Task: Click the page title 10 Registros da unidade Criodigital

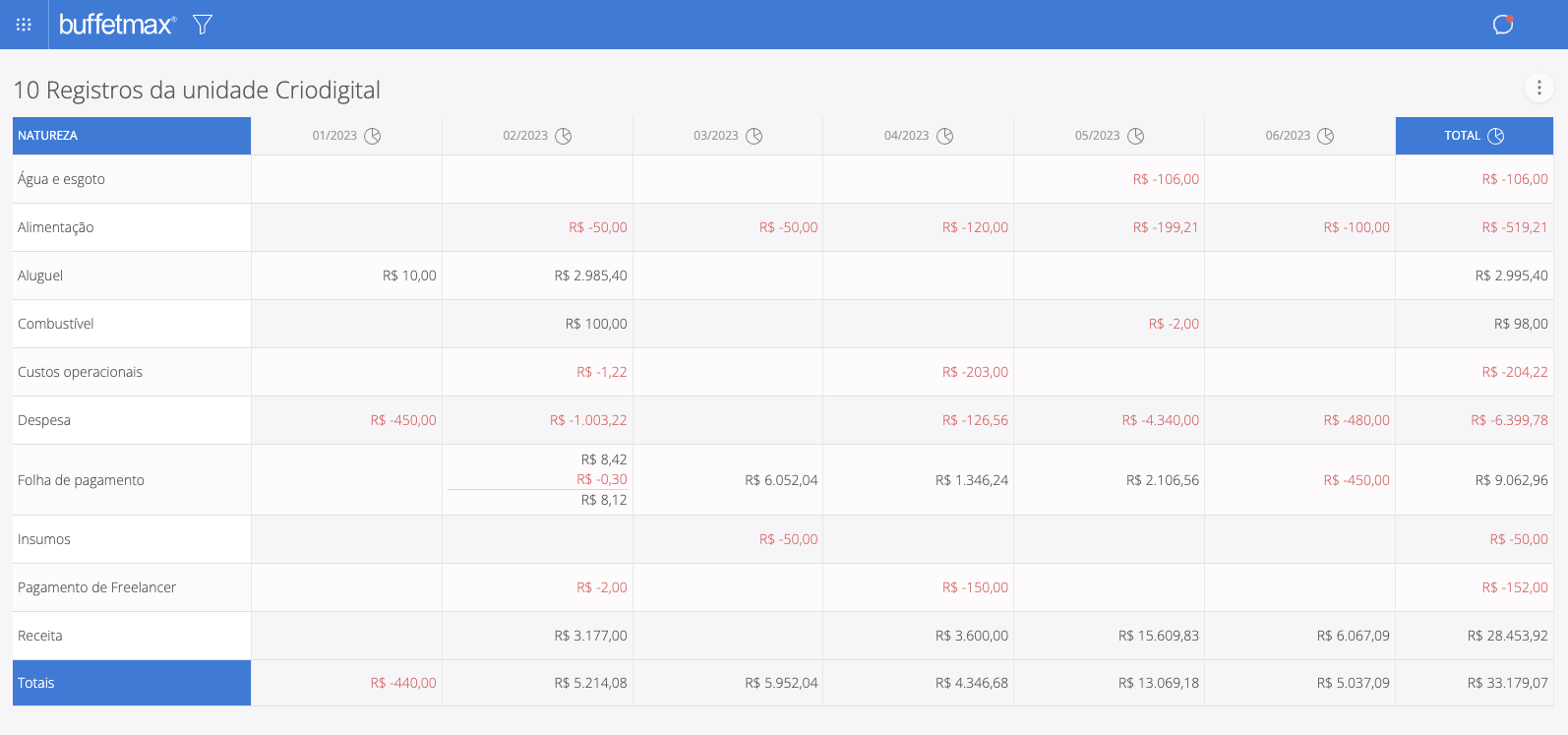Action: tap(197, 90)
